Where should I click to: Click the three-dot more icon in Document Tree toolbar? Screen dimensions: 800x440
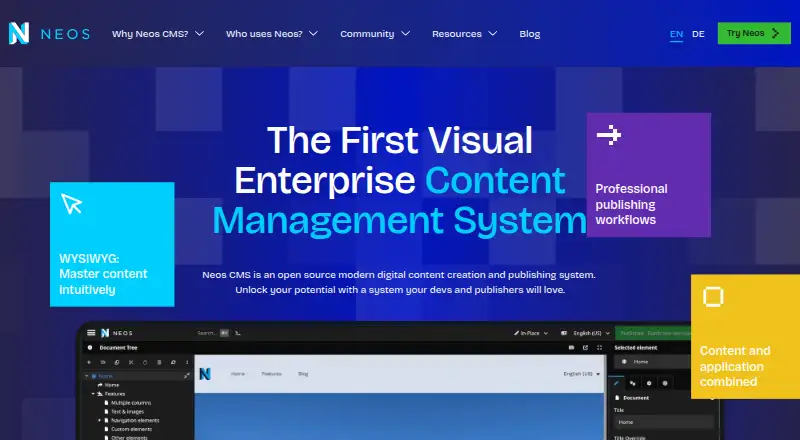click(x=187, y=362)
